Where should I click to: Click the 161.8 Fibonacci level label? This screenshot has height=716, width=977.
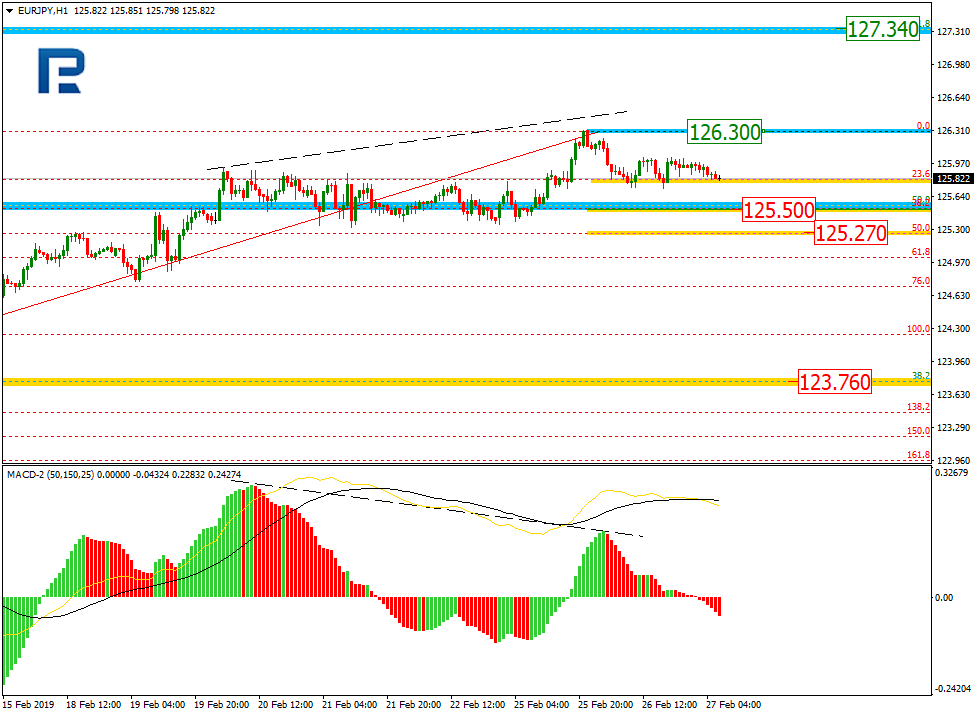click(918, 455)
